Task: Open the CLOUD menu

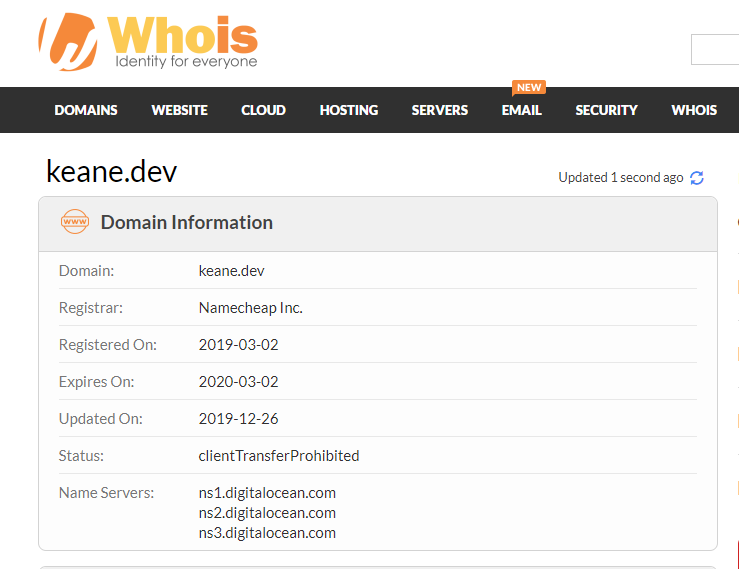Action: pos(263,110)
